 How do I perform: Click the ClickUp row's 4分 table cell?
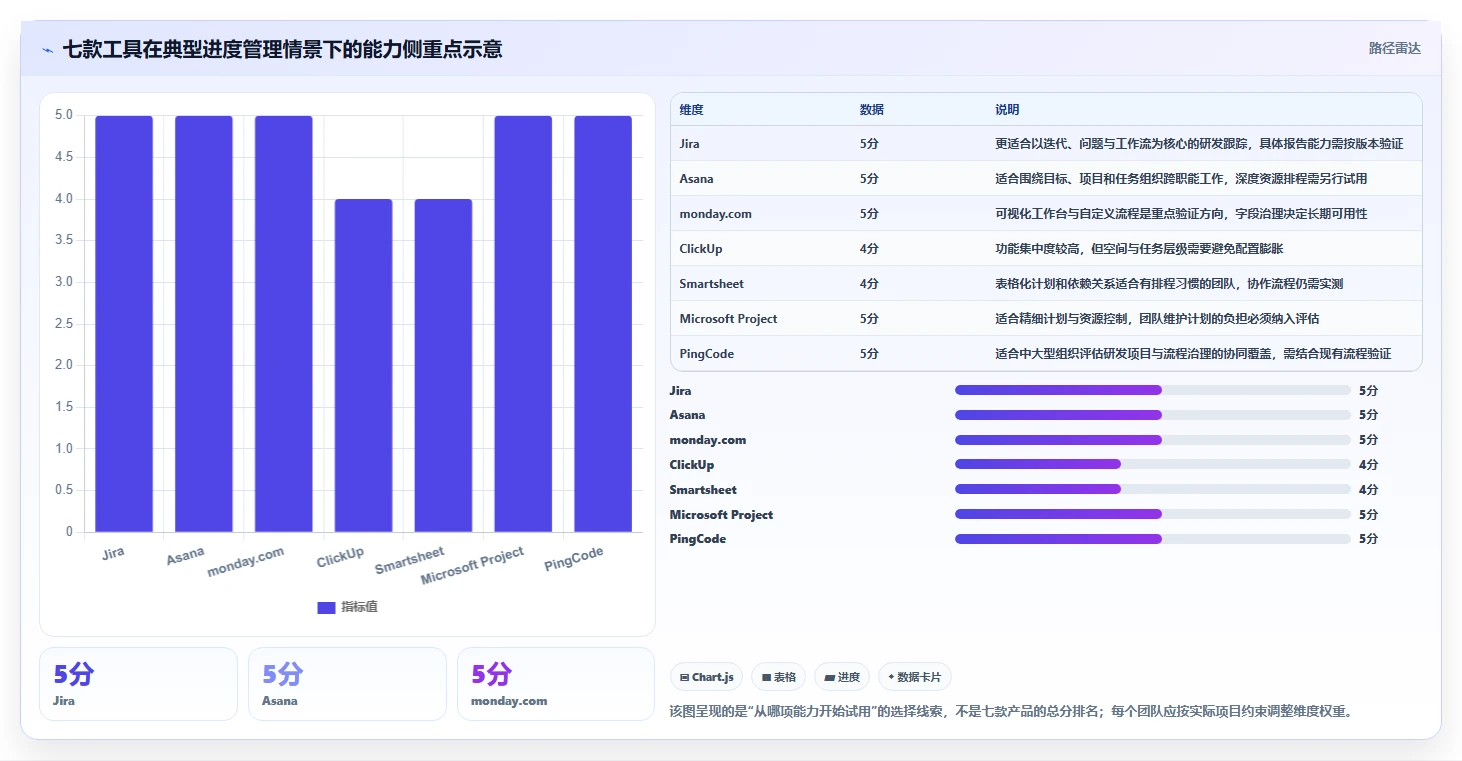pos(869,249)
